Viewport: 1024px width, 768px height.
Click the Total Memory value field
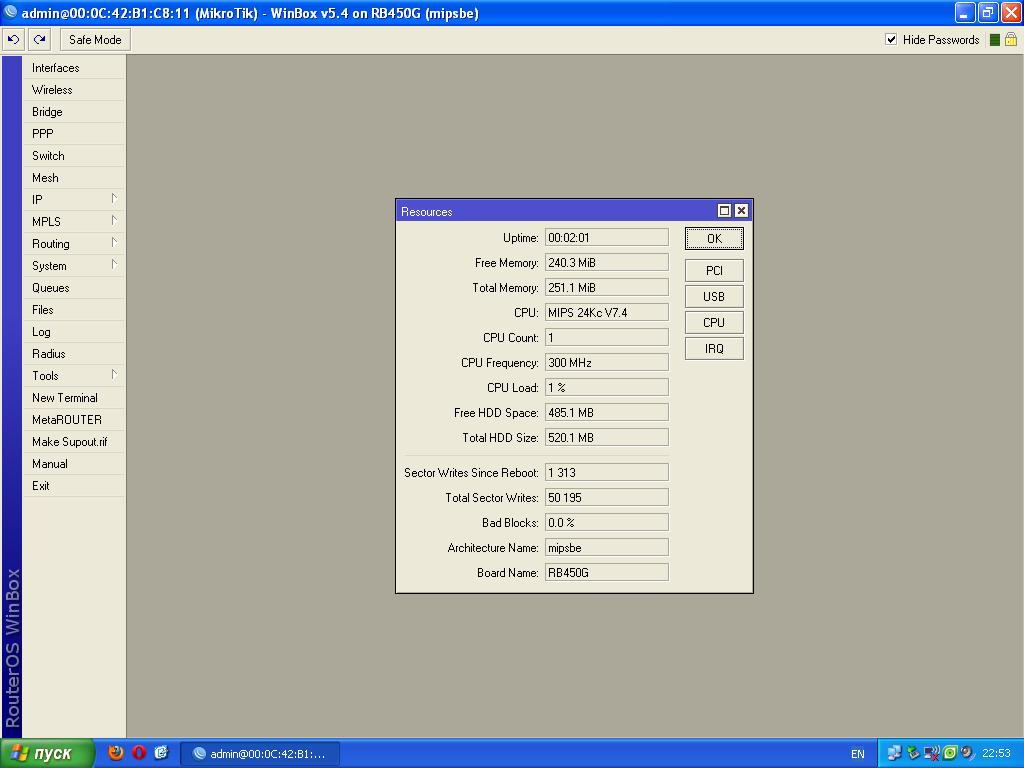[607, 287]
